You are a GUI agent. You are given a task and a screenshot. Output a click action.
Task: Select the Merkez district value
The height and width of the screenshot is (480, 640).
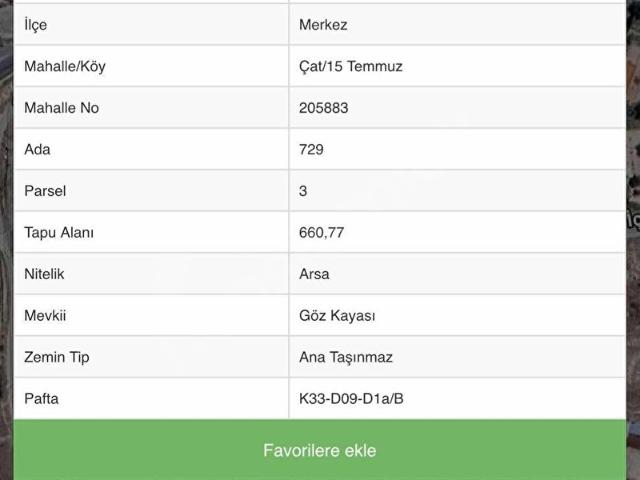click(x=323, y=25)
